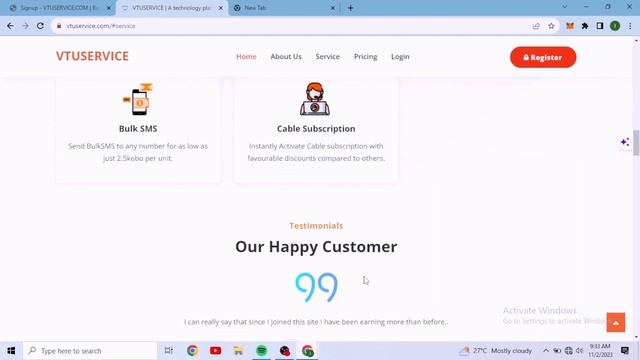Click the Bulk SMS phone icon
This screenshot has width=640, height=360.
point(138,99)
